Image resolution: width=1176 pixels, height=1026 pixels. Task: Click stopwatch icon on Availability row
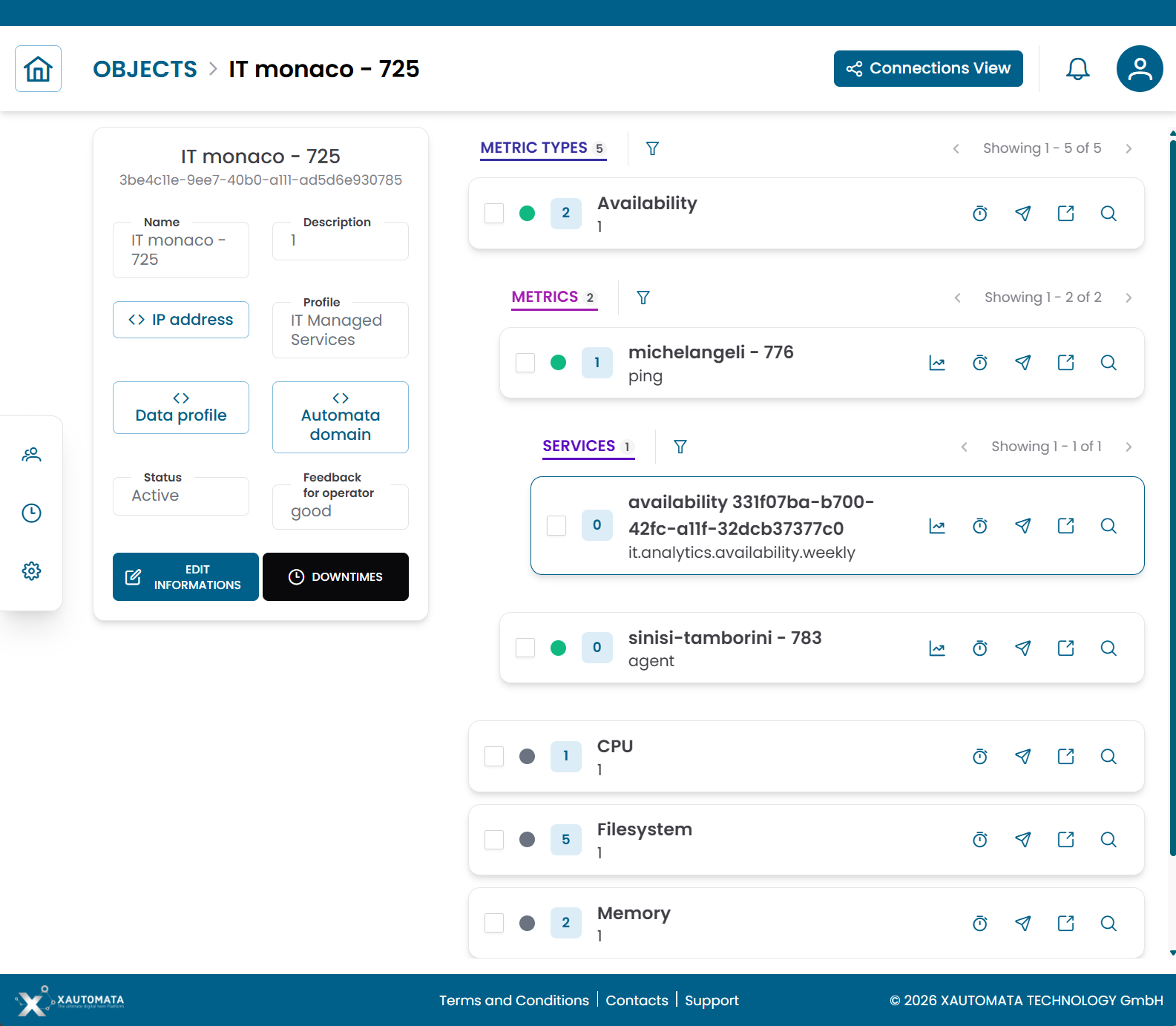pos(980,214)
